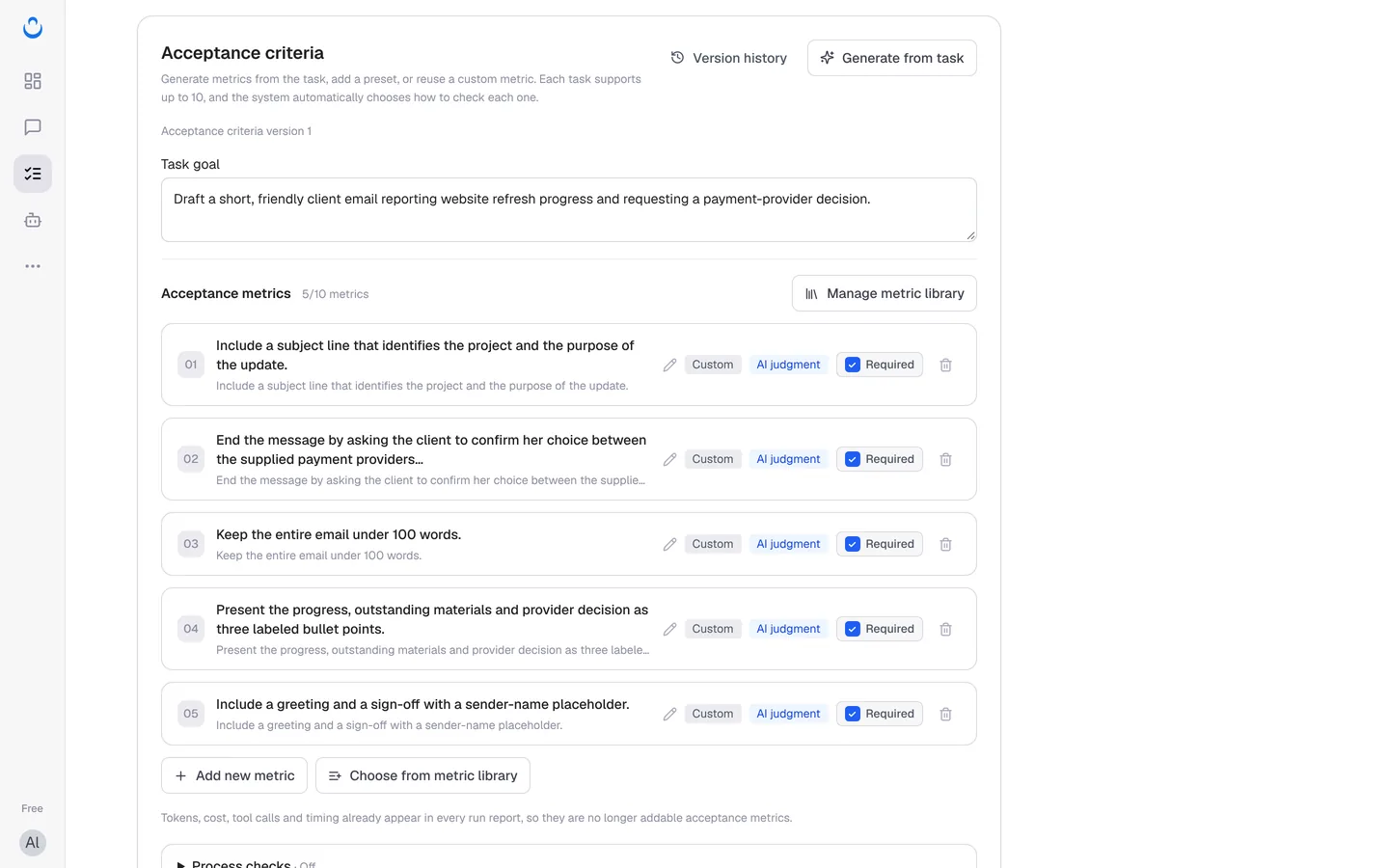Select the 03 number badge

click(x=191, y=544)
